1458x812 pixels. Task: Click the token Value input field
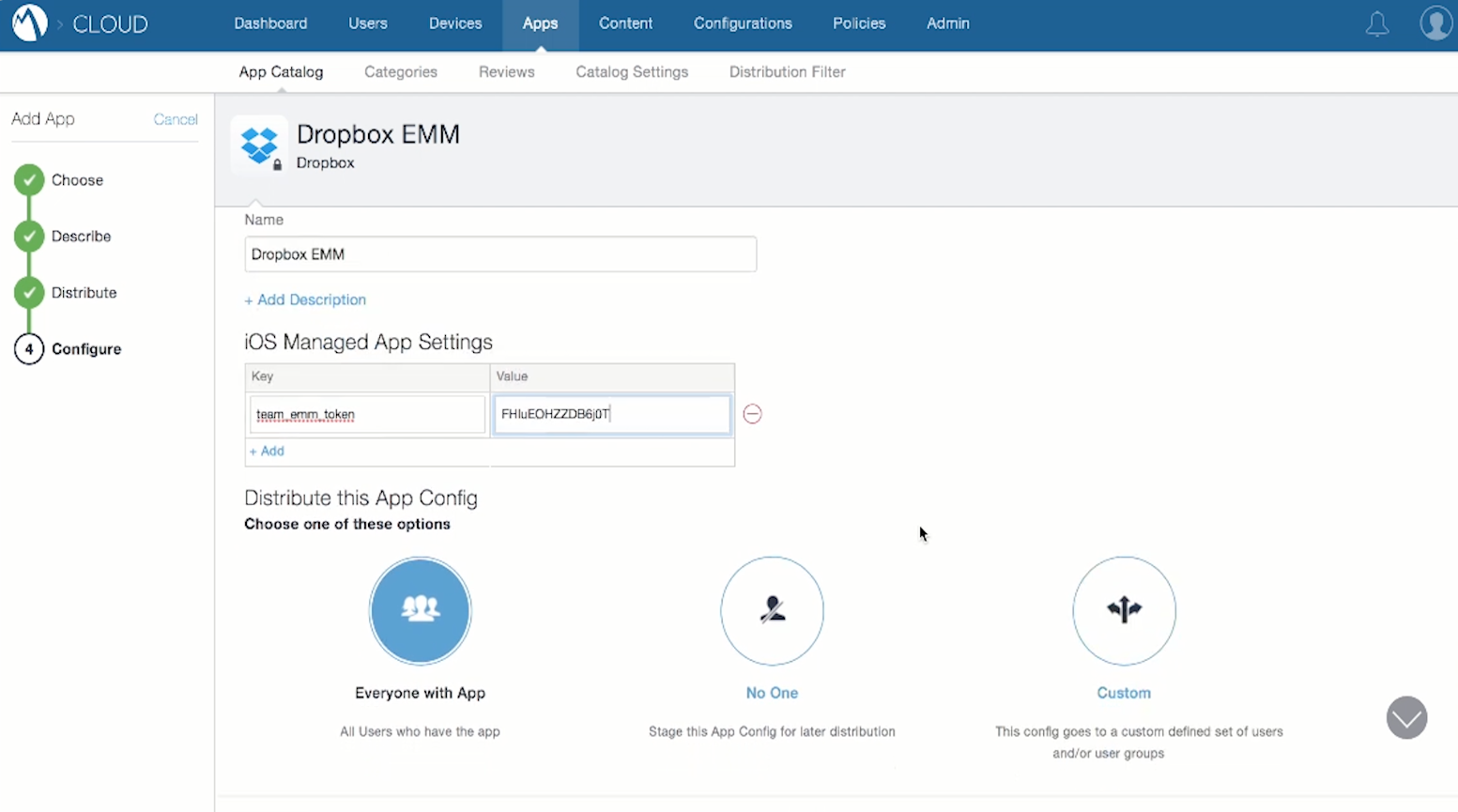click(612, 414)
